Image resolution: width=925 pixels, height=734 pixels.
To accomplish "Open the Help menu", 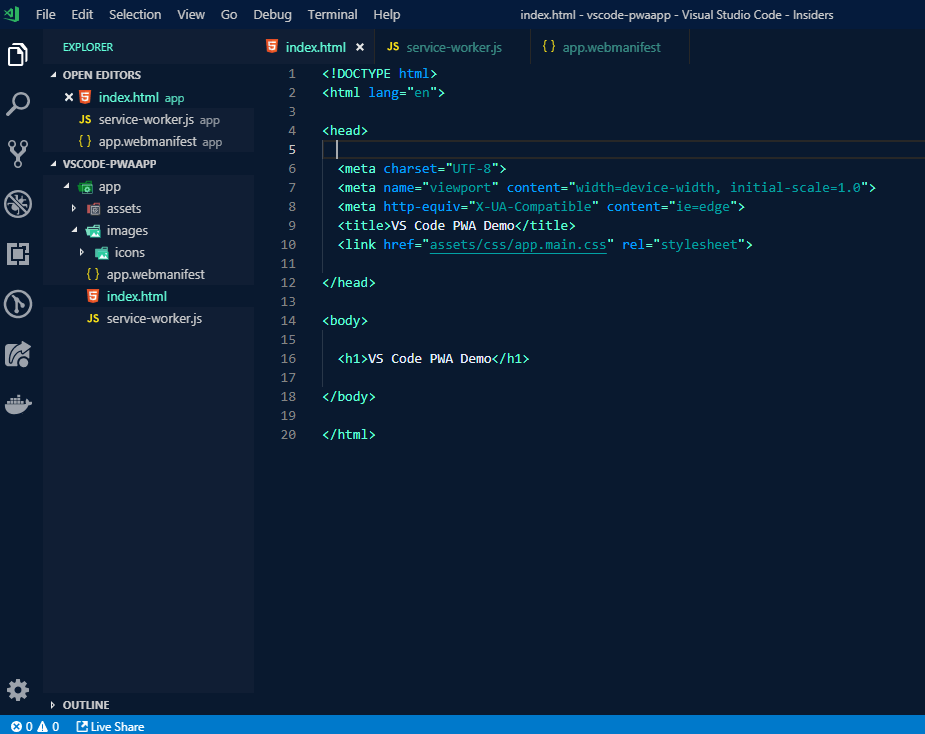I will [x=387, y=15].
